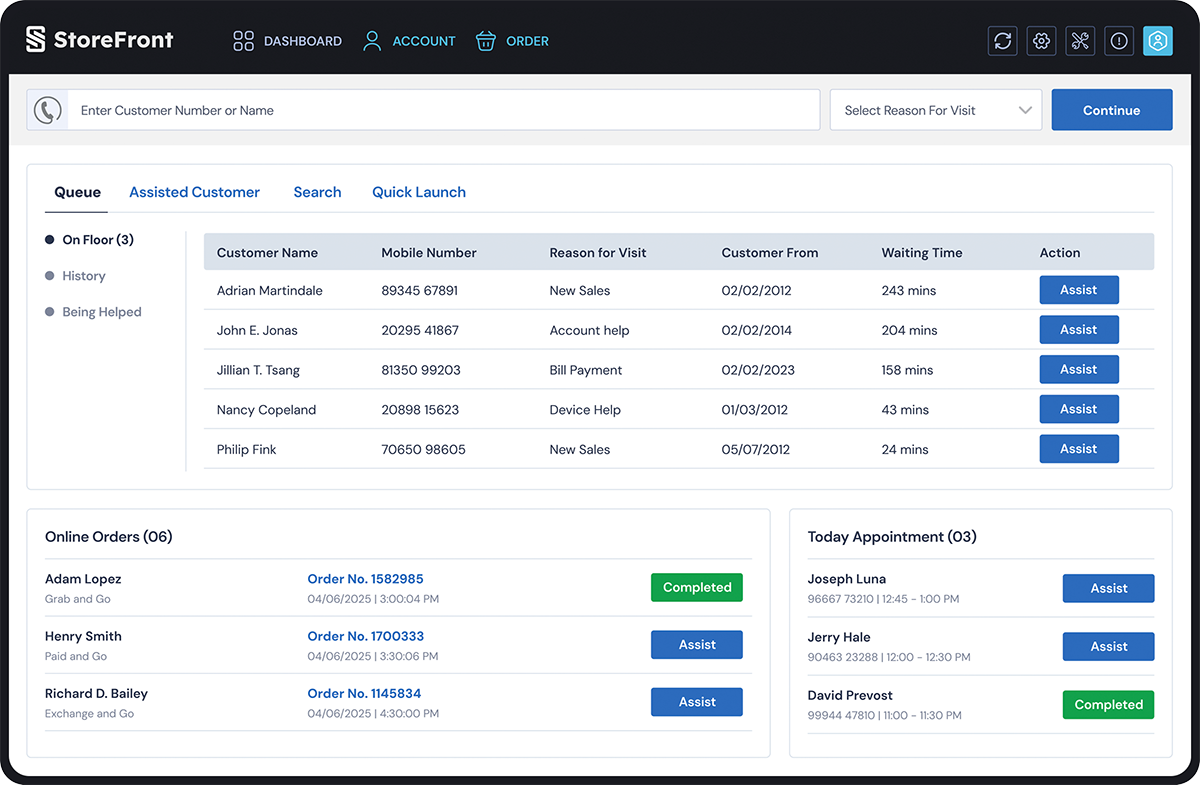Open Order using the basket icon

coord(486,40)
